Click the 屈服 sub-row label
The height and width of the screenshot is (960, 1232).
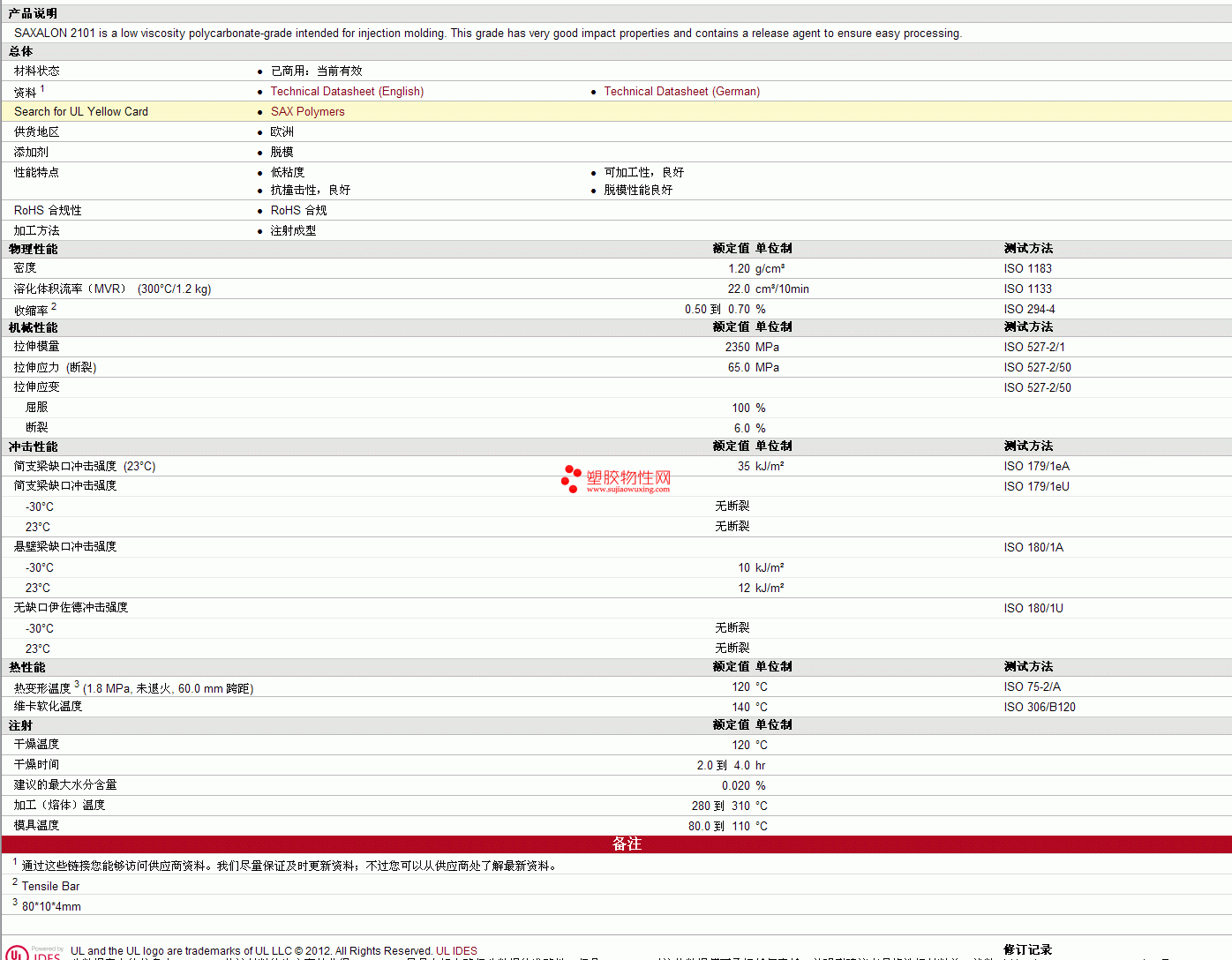[x=36, y=407]
